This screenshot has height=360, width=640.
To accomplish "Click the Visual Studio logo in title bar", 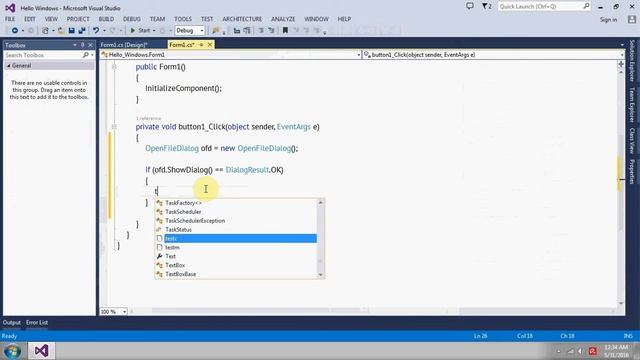I will 10,8.
